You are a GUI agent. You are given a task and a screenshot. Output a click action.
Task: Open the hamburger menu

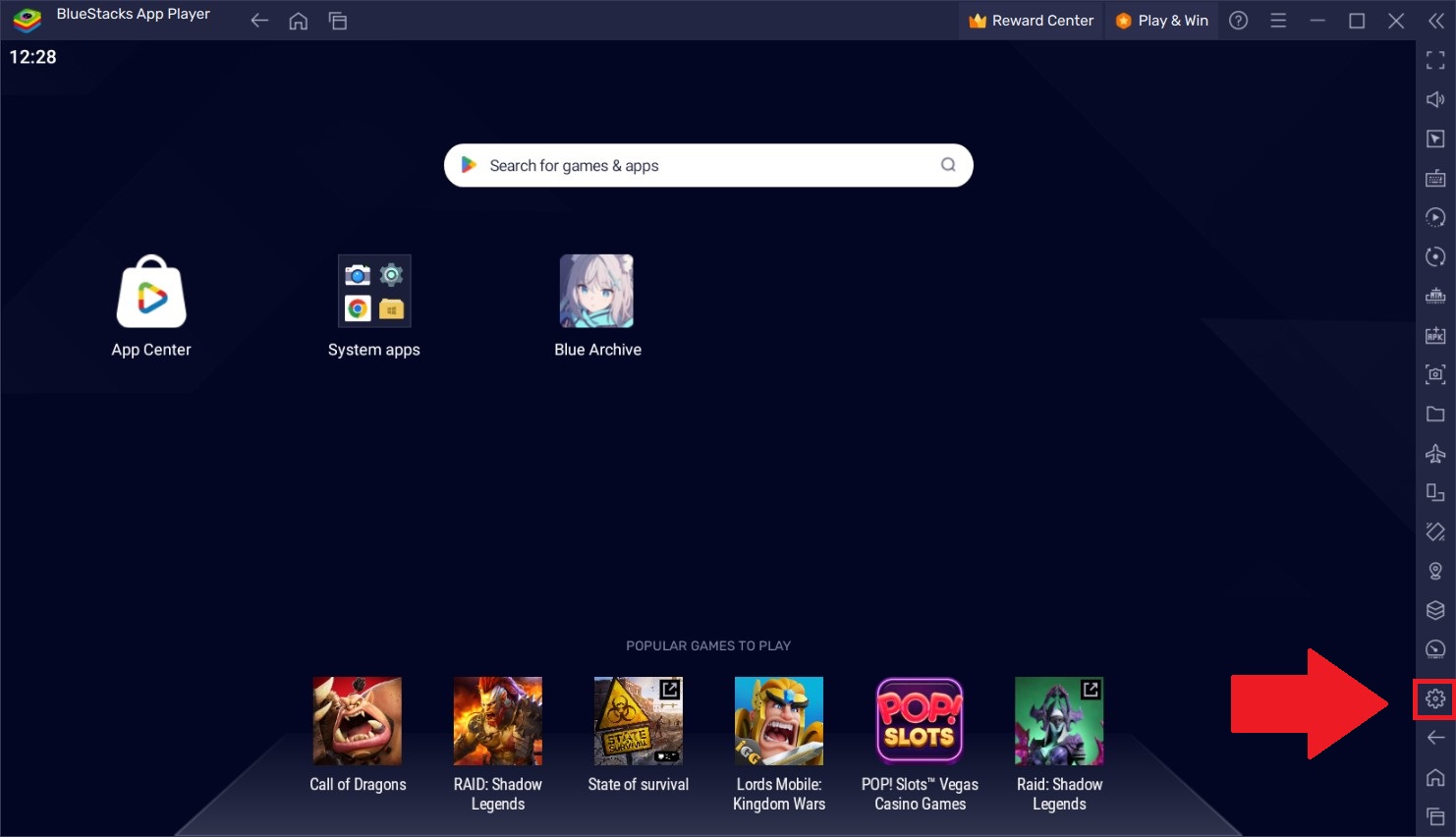[x=1278, y=20]
